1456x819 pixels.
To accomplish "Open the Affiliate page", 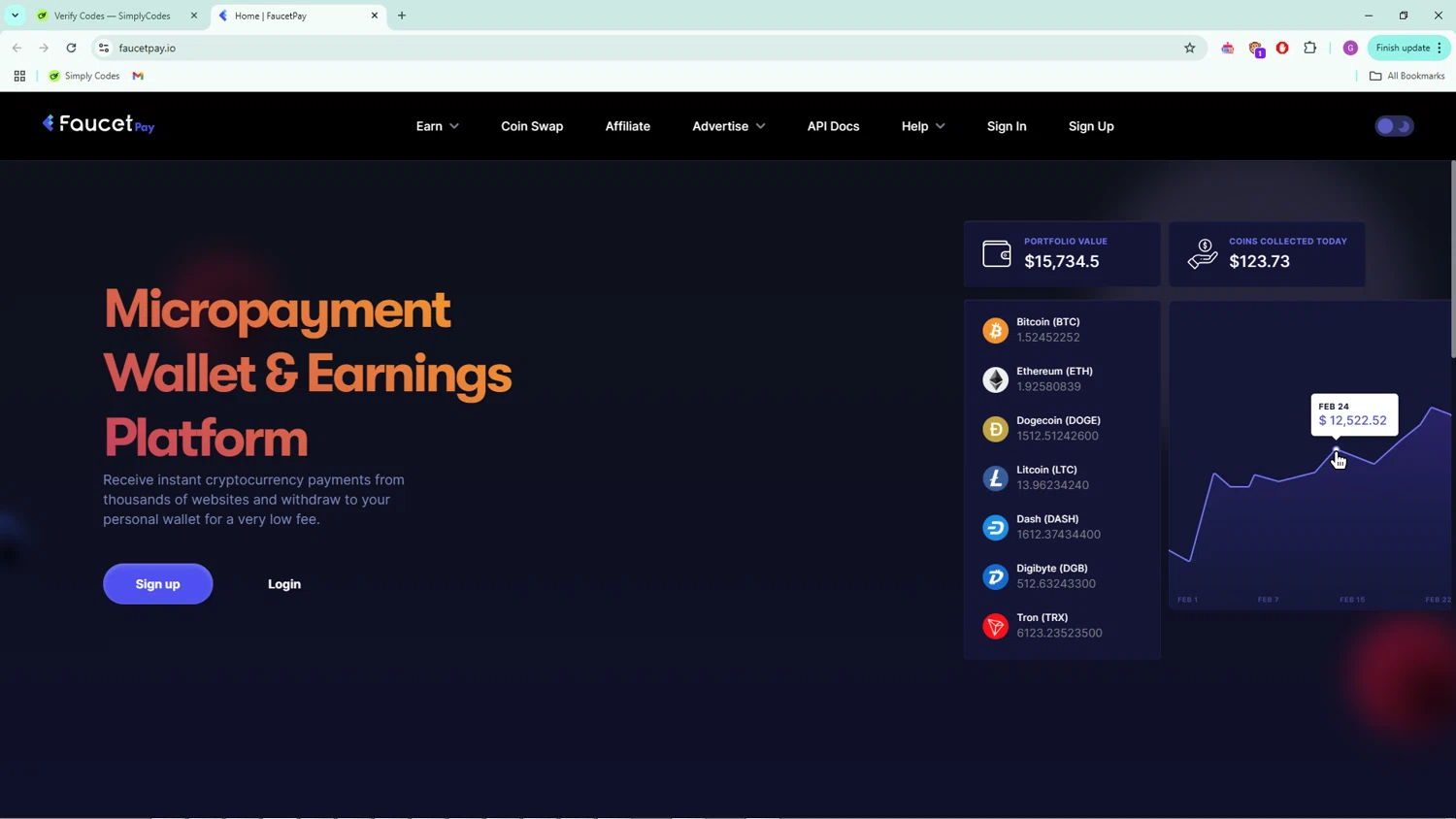I will (628, 126).
